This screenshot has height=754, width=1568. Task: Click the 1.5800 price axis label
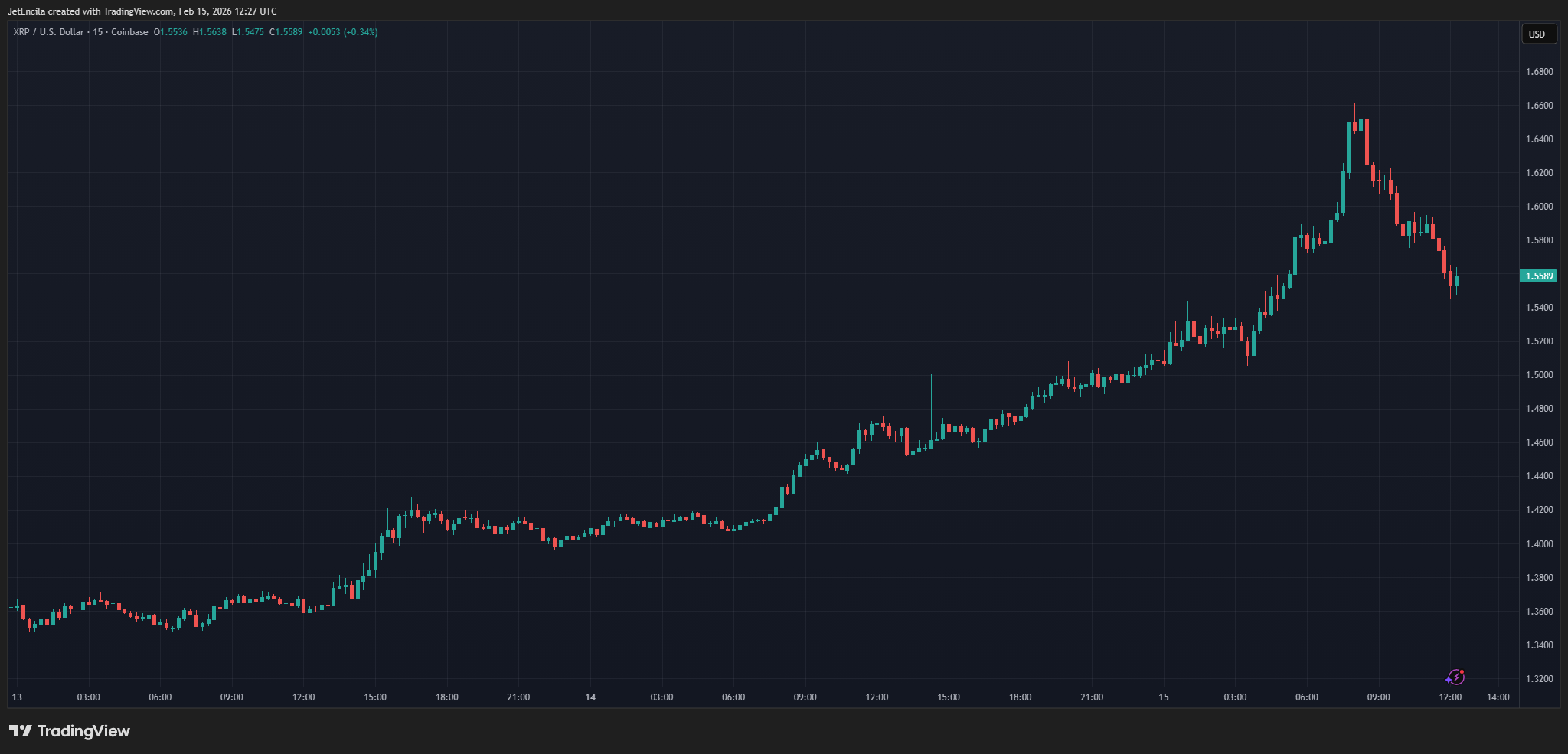tap(1539, 240)
